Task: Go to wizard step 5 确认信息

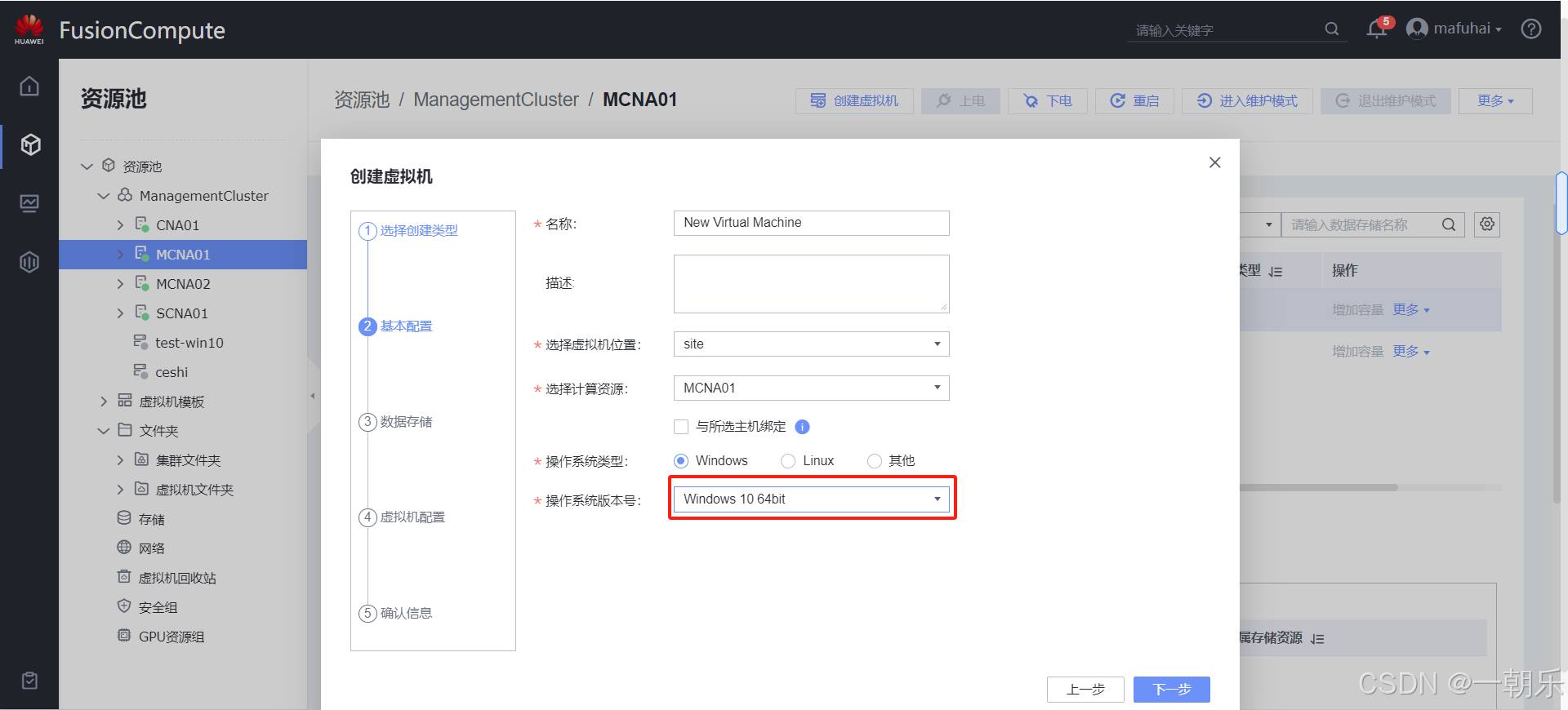Action: click(396, 613)
